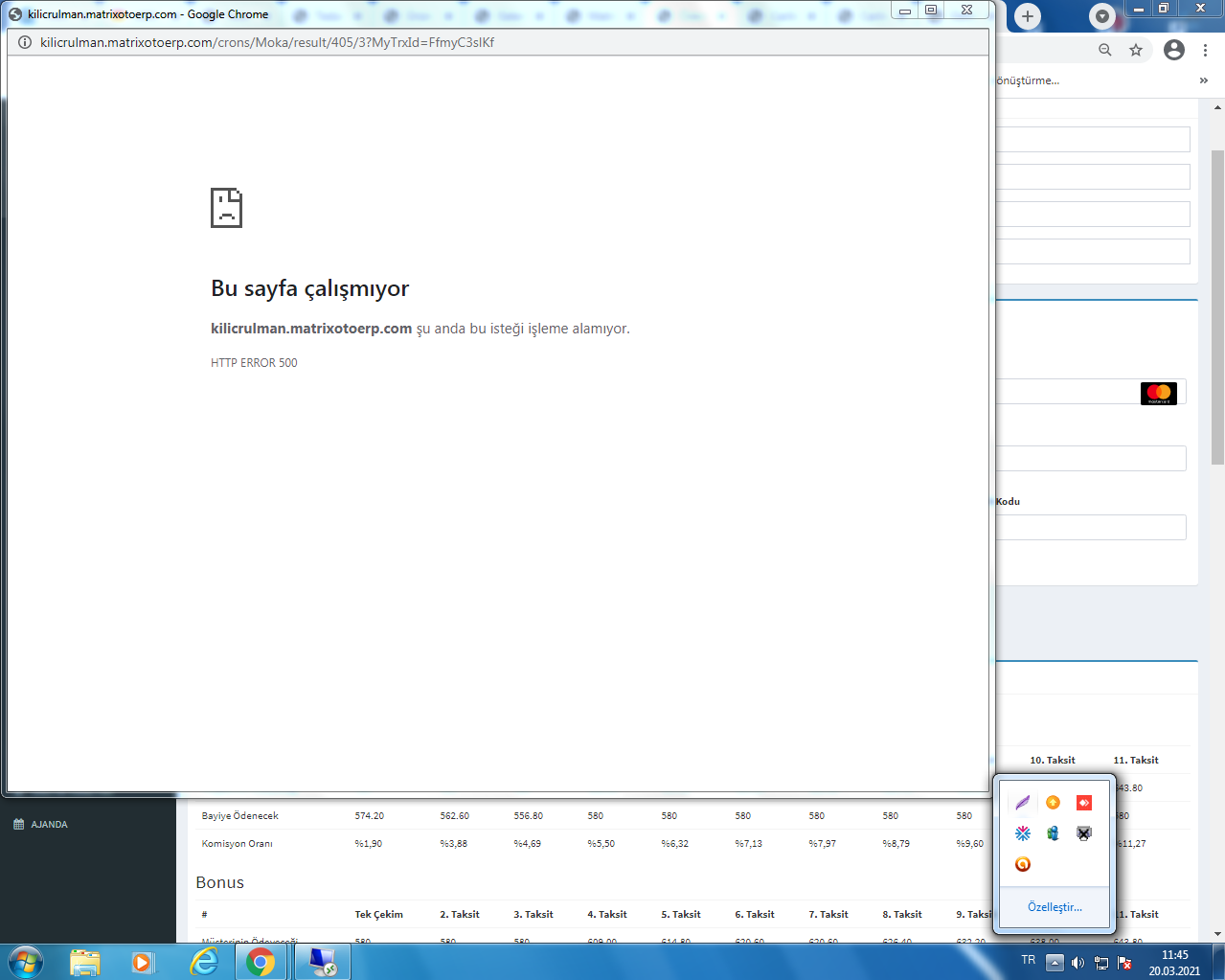
Task: Open AJANDA in the left sidebar
Action: 49,824
